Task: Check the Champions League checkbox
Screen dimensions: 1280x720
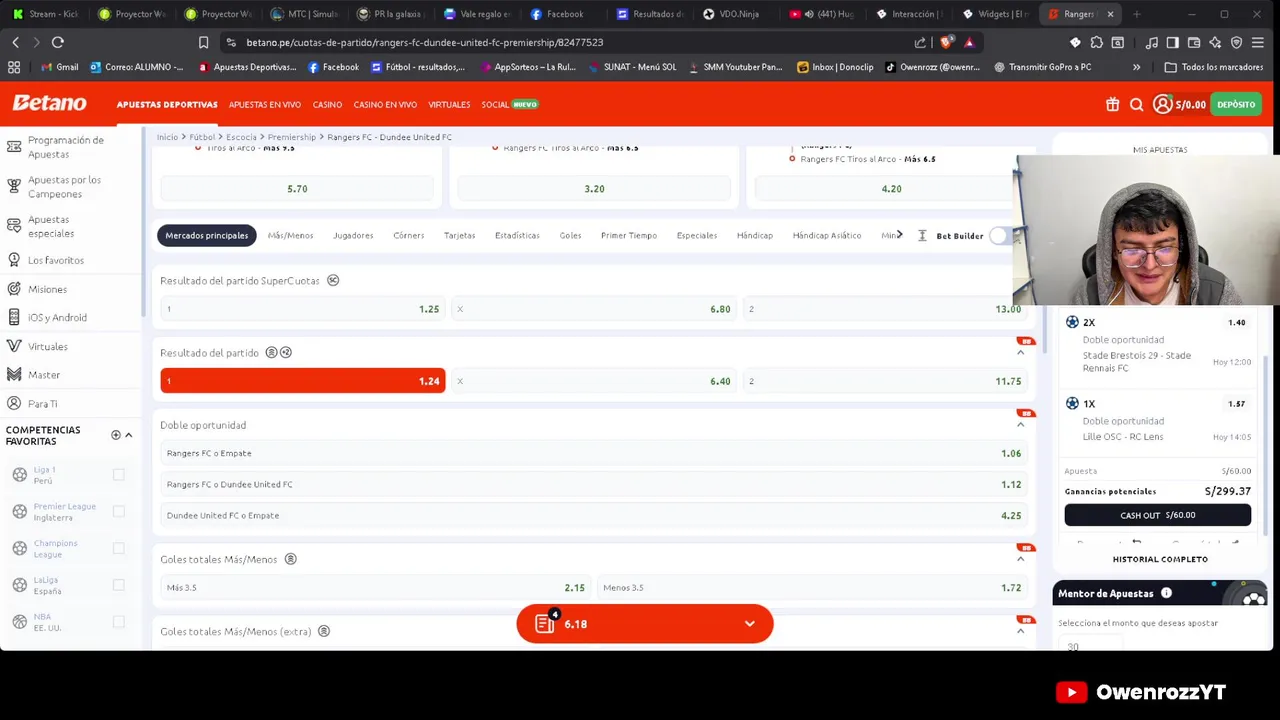Action: (118, 548)
